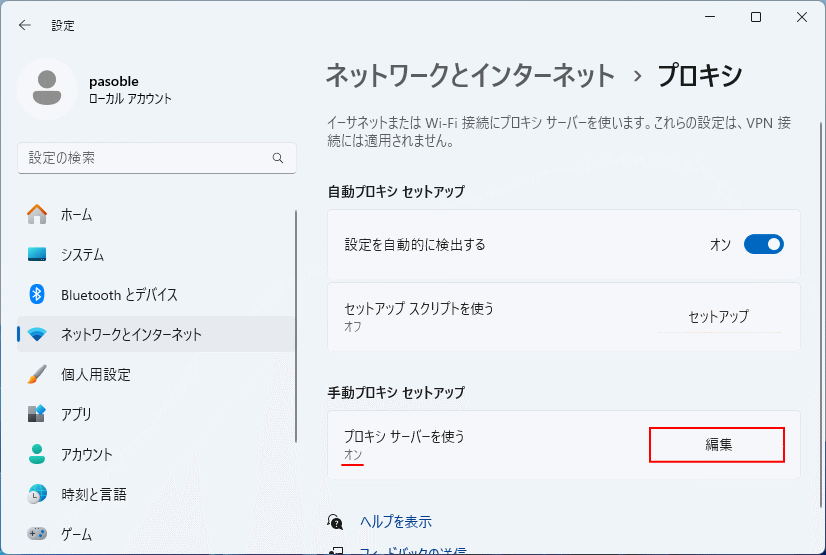Screen dimensions: 826x555
Task: Click the Accounts person icon
Action: (x=37, y=454)
